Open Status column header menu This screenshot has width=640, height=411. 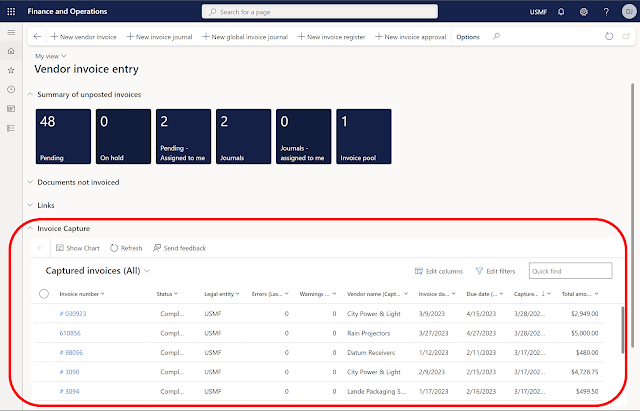tap(167, 294)
